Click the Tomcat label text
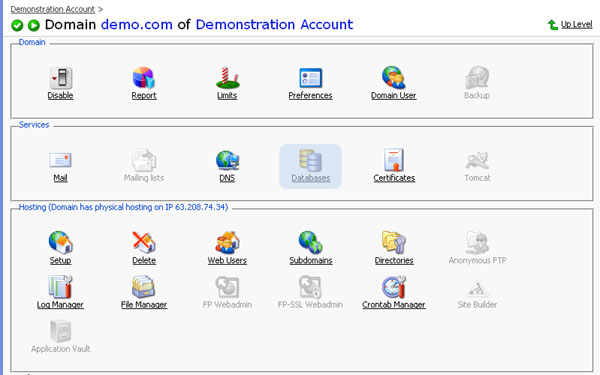 [x=477, y=178]
